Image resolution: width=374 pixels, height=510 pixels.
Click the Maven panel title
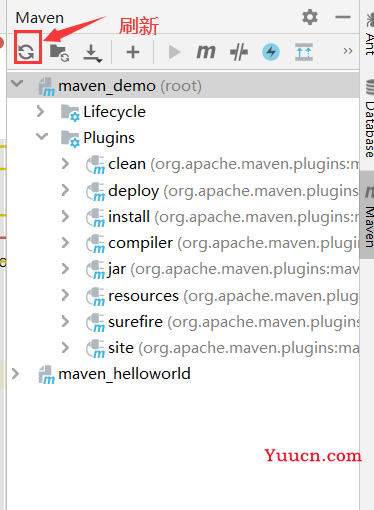click(x=40, y=18)
